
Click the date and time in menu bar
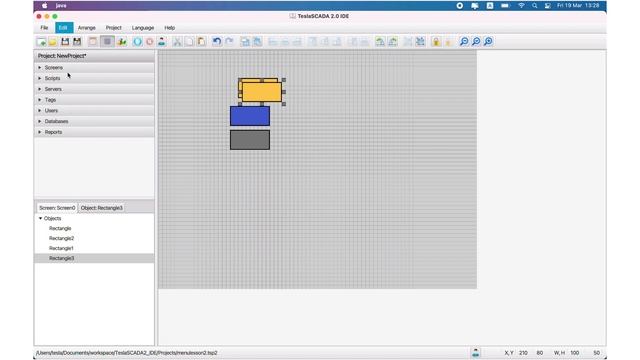(x=578, y=5)
